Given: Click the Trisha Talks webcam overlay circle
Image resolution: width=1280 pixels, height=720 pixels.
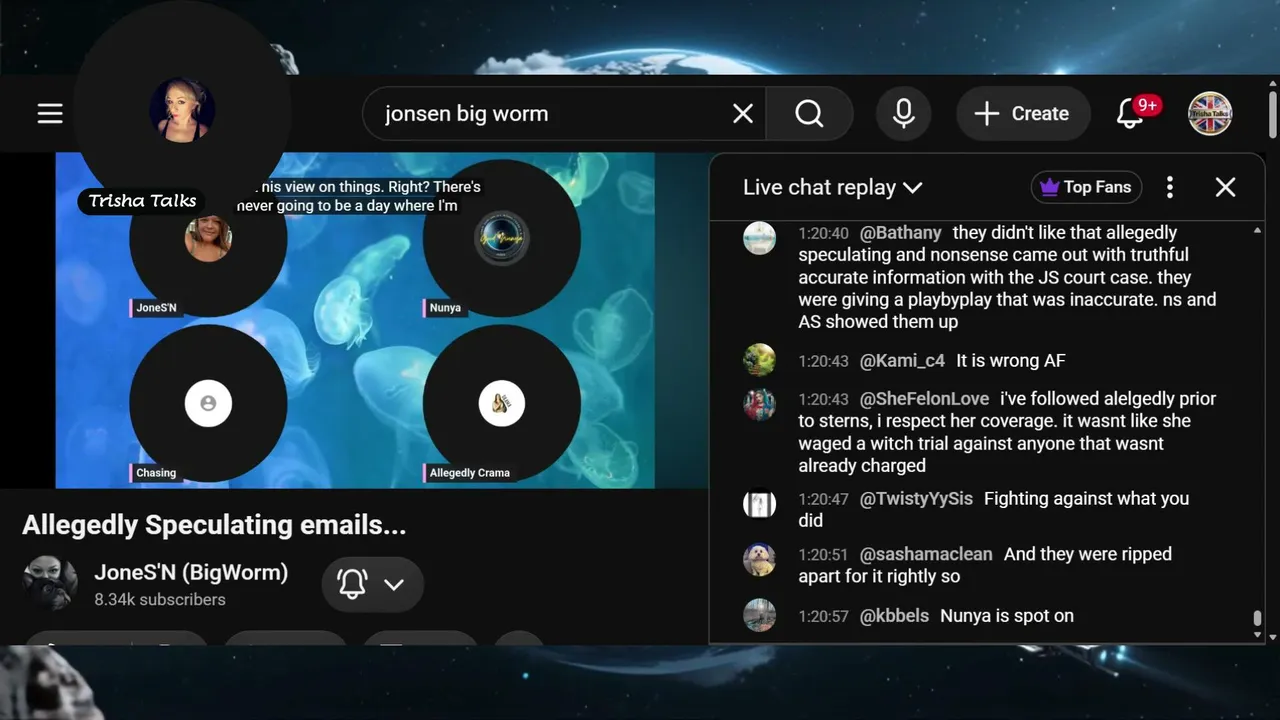Looking at the screenshot, I should pos(182,110).
